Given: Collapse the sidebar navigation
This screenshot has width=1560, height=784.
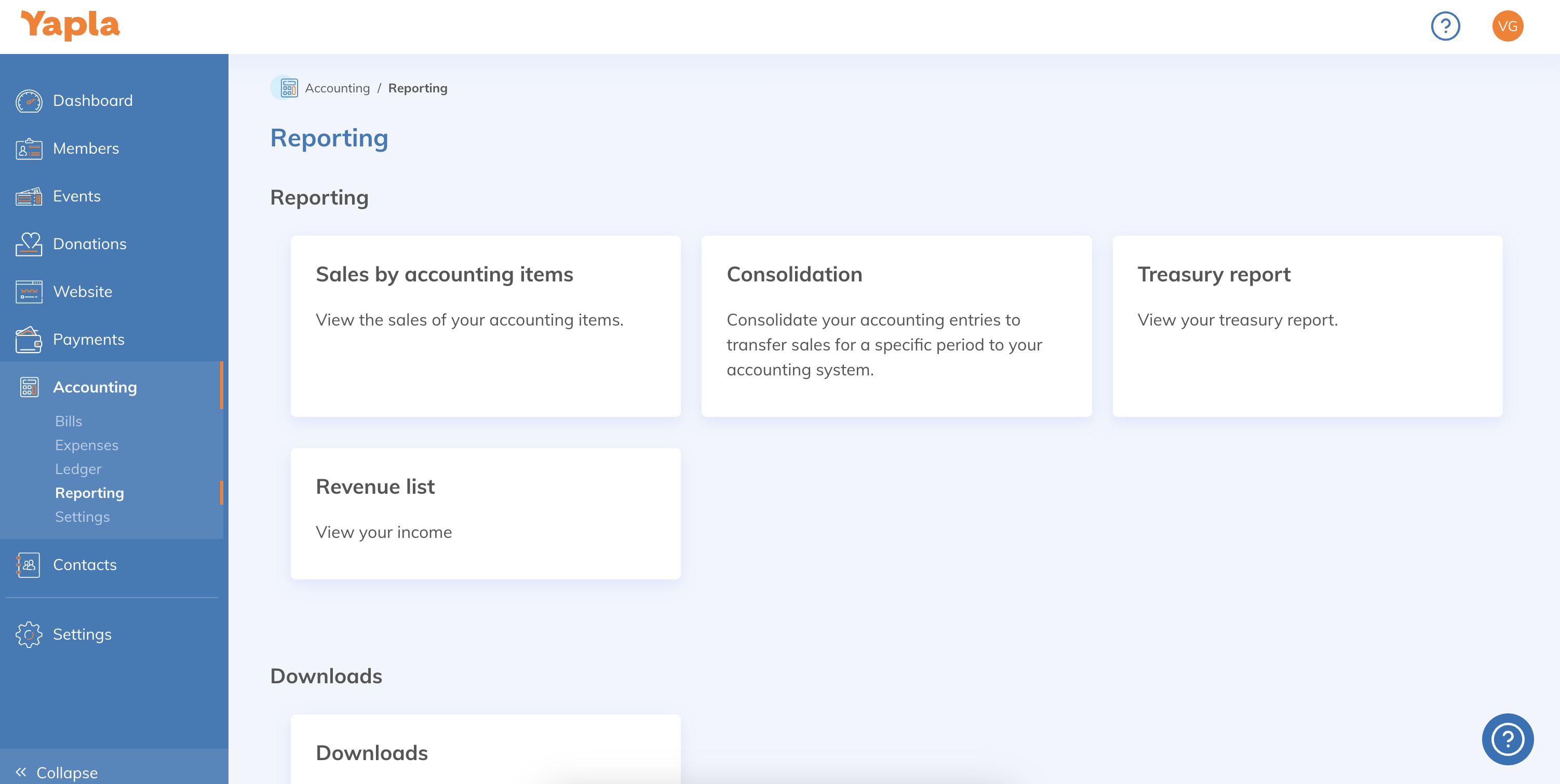Looking at the screenshot, I should tap(57, 772).
